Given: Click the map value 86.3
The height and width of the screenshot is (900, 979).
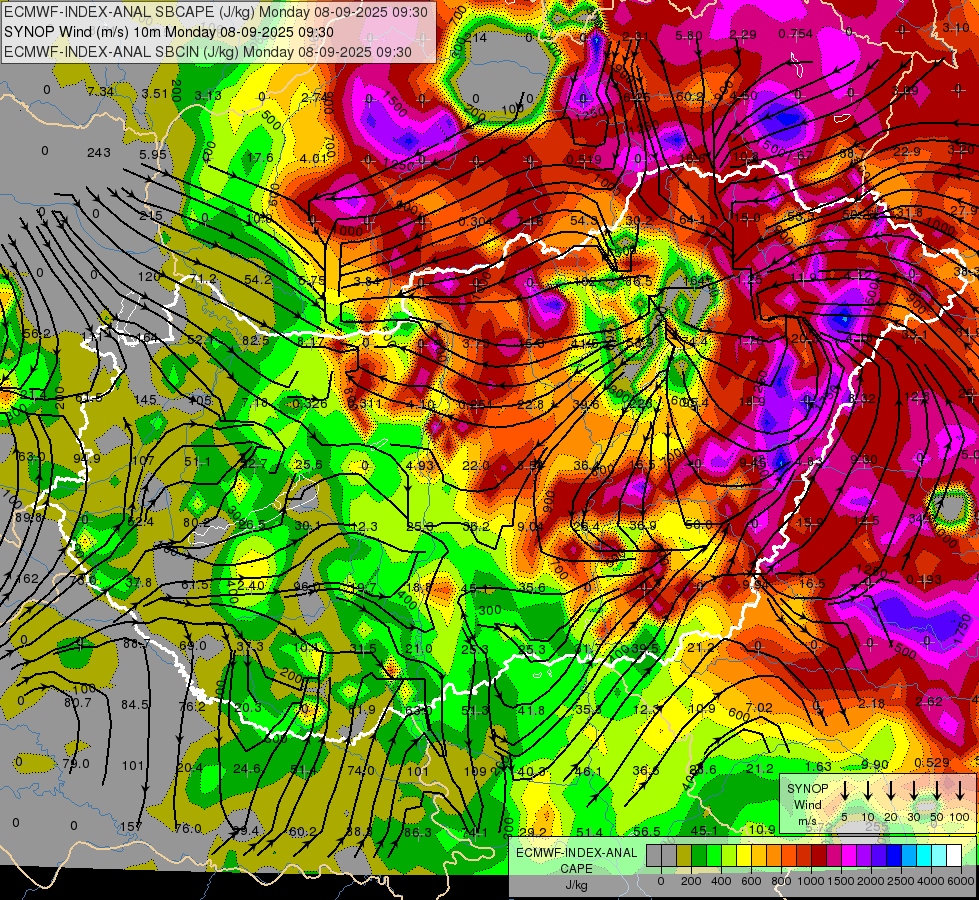Looking at the screenshot, I should point(418,832).
